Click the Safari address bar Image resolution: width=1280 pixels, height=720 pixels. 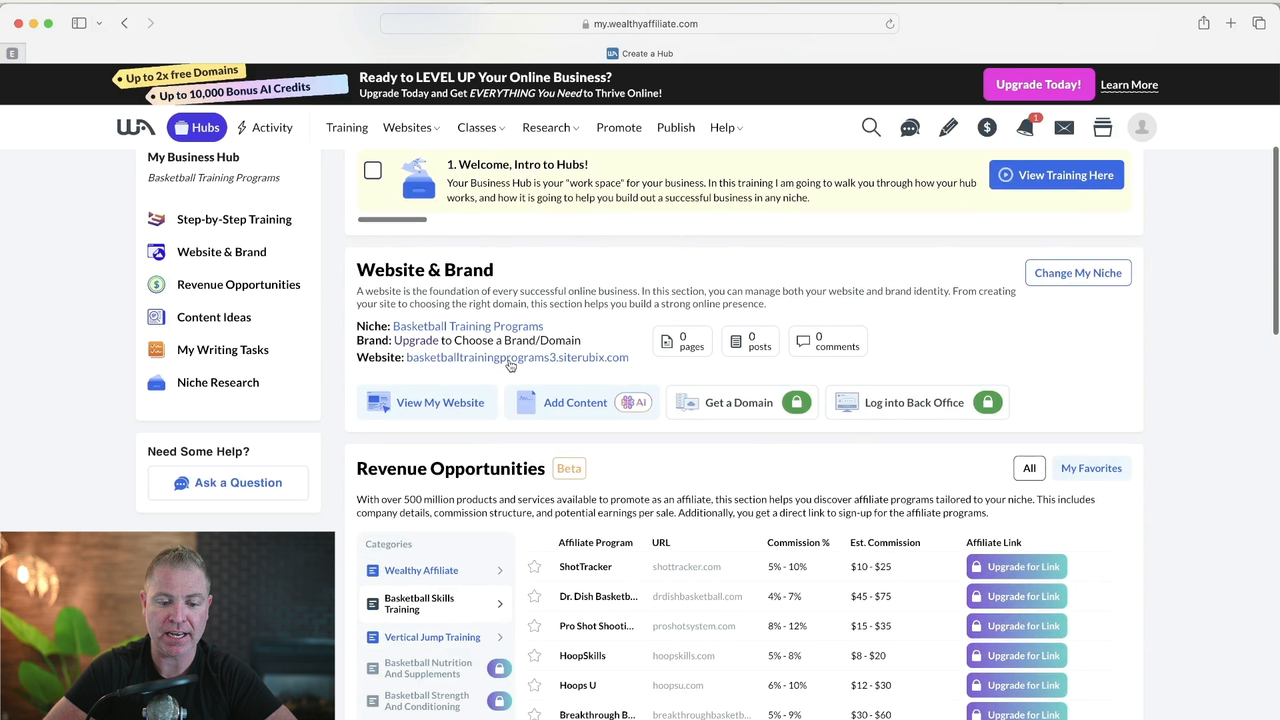640,24
